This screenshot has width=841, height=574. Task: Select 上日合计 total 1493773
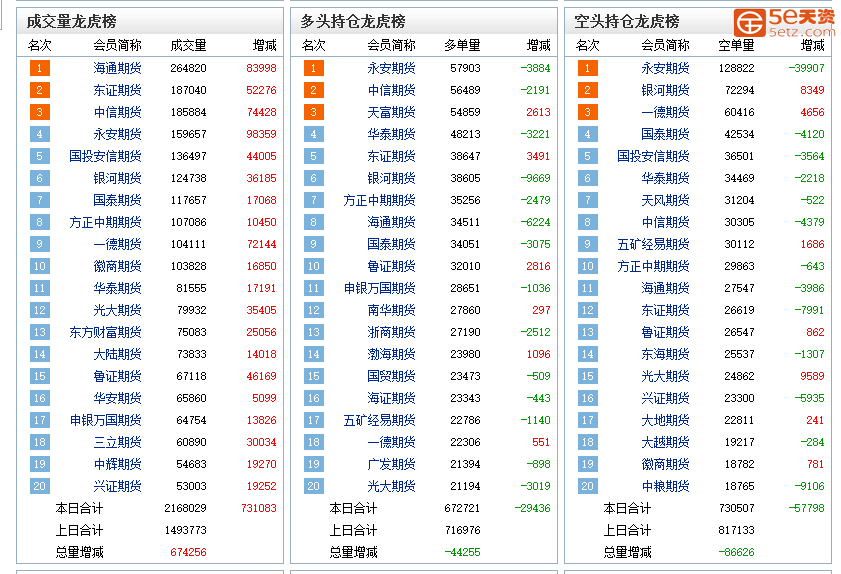186,530
